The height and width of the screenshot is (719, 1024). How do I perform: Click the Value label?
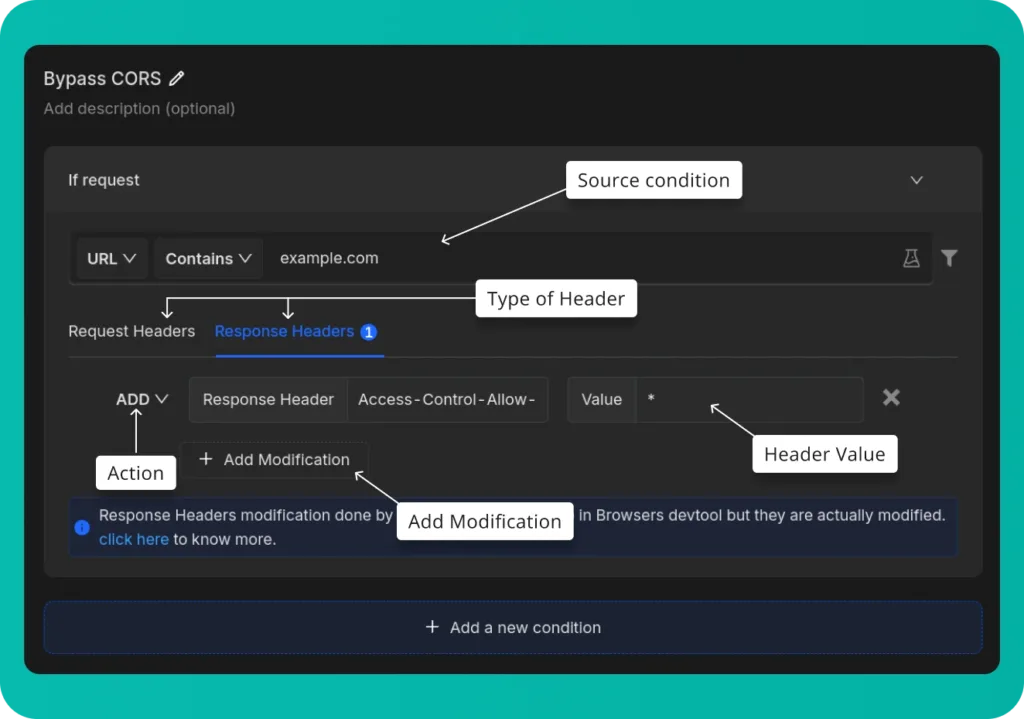coord(601,400)
